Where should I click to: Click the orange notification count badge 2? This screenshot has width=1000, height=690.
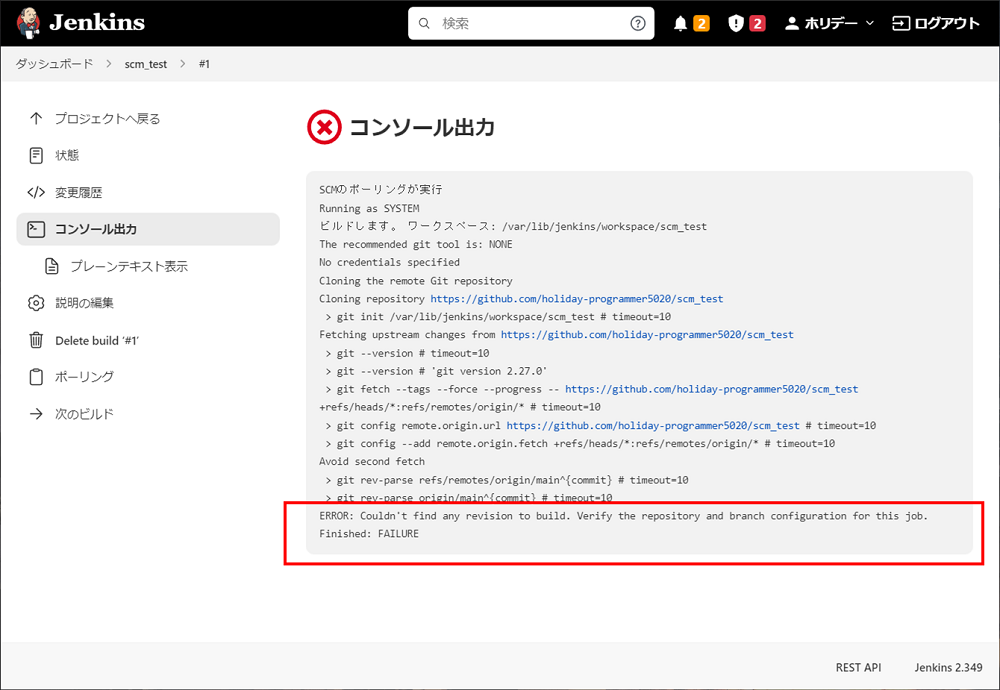pyautogui.click(x=701, y=24)
